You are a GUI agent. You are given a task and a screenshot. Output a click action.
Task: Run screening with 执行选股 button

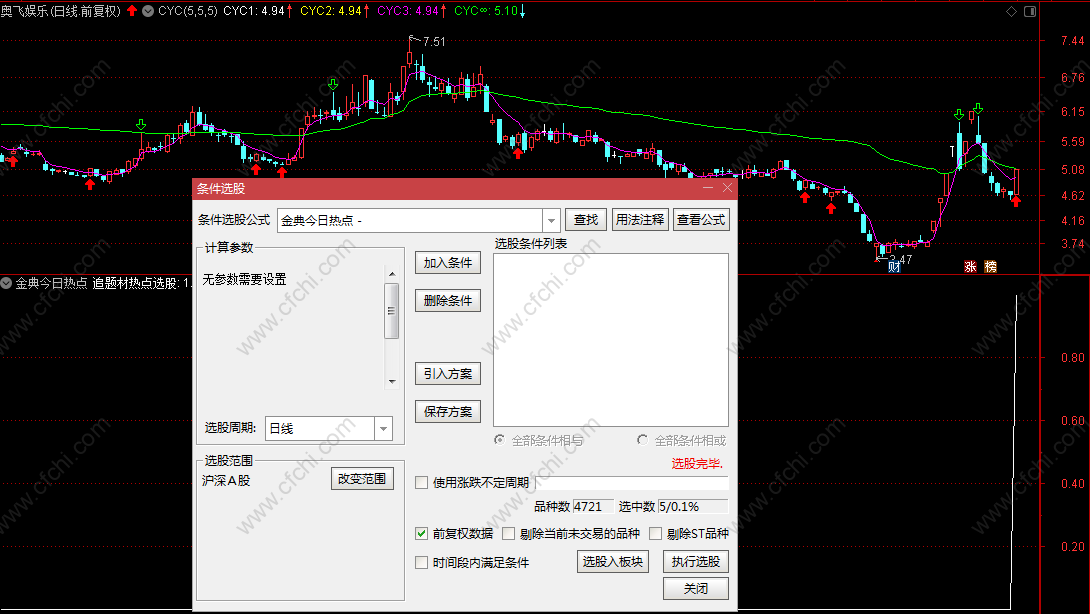[696, 562]
